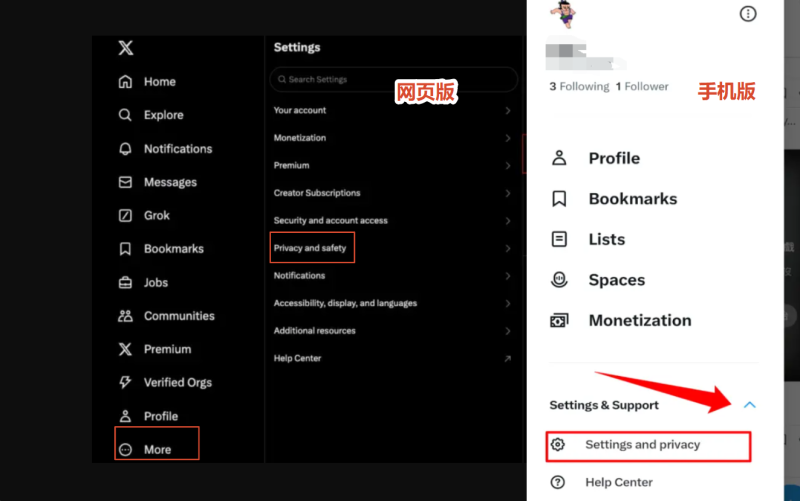
Task: Click Monetization label in mobile menu
Action: tap(640, 320)
